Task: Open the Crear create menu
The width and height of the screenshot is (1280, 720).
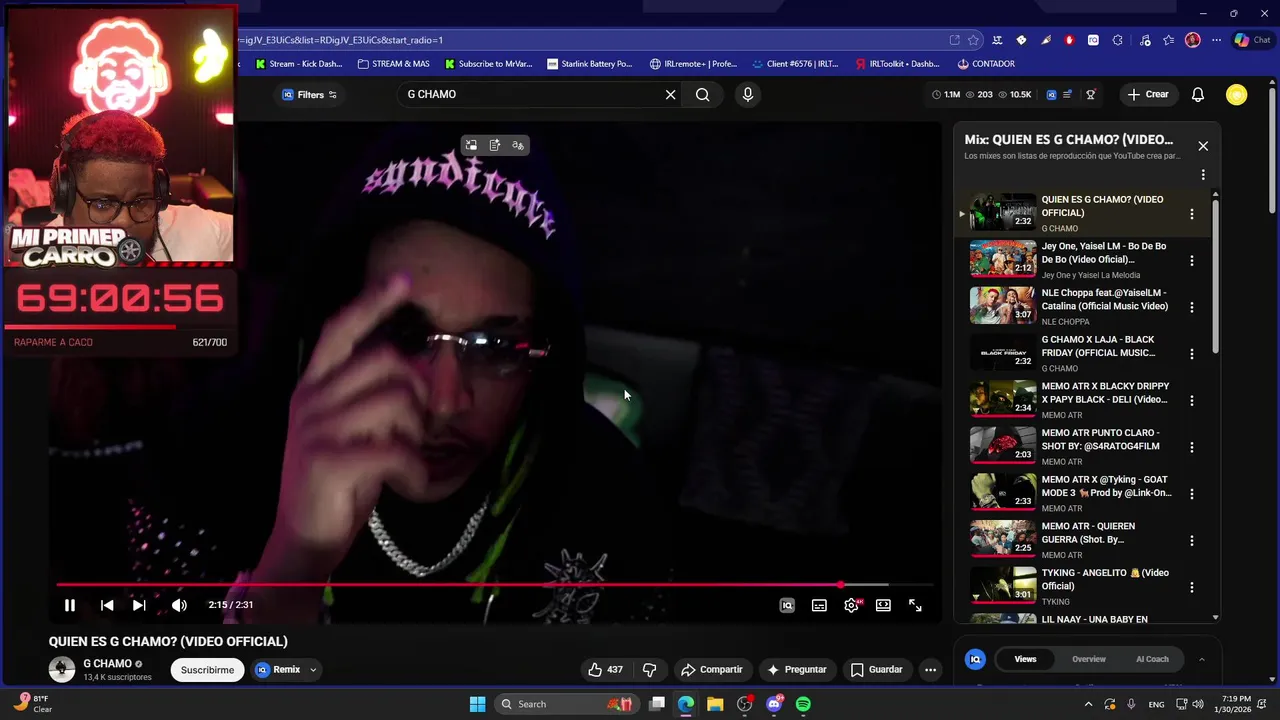Action: 1147,95
